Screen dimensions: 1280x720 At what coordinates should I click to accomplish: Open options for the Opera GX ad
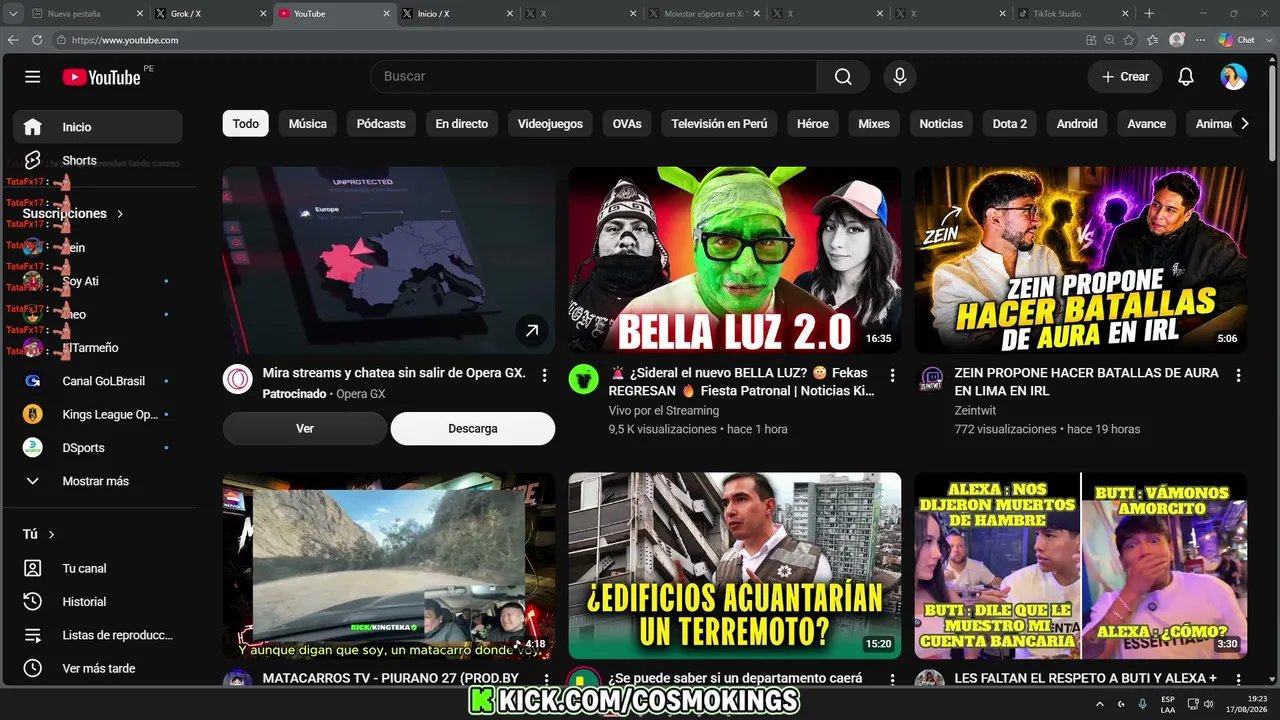[544, 375]
